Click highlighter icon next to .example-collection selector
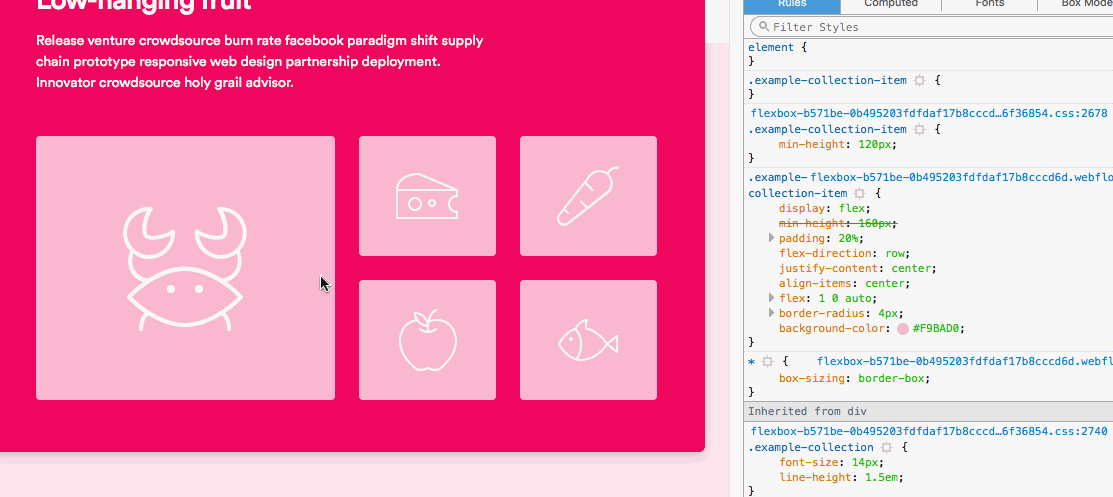The width and height of the screenshot is (1113, 497). click(886, 447)
